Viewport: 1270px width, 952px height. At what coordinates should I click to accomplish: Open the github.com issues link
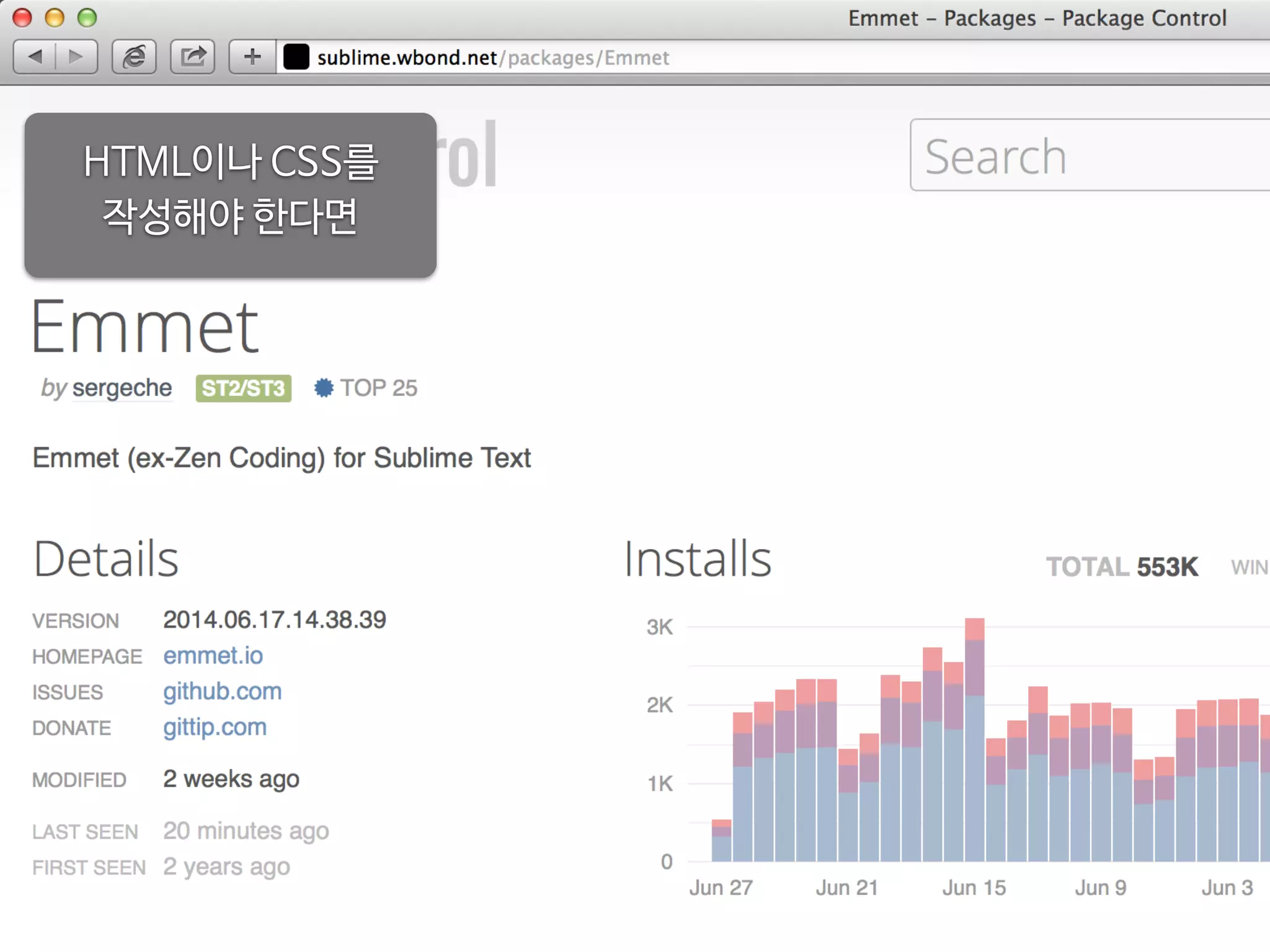(222, 691)
